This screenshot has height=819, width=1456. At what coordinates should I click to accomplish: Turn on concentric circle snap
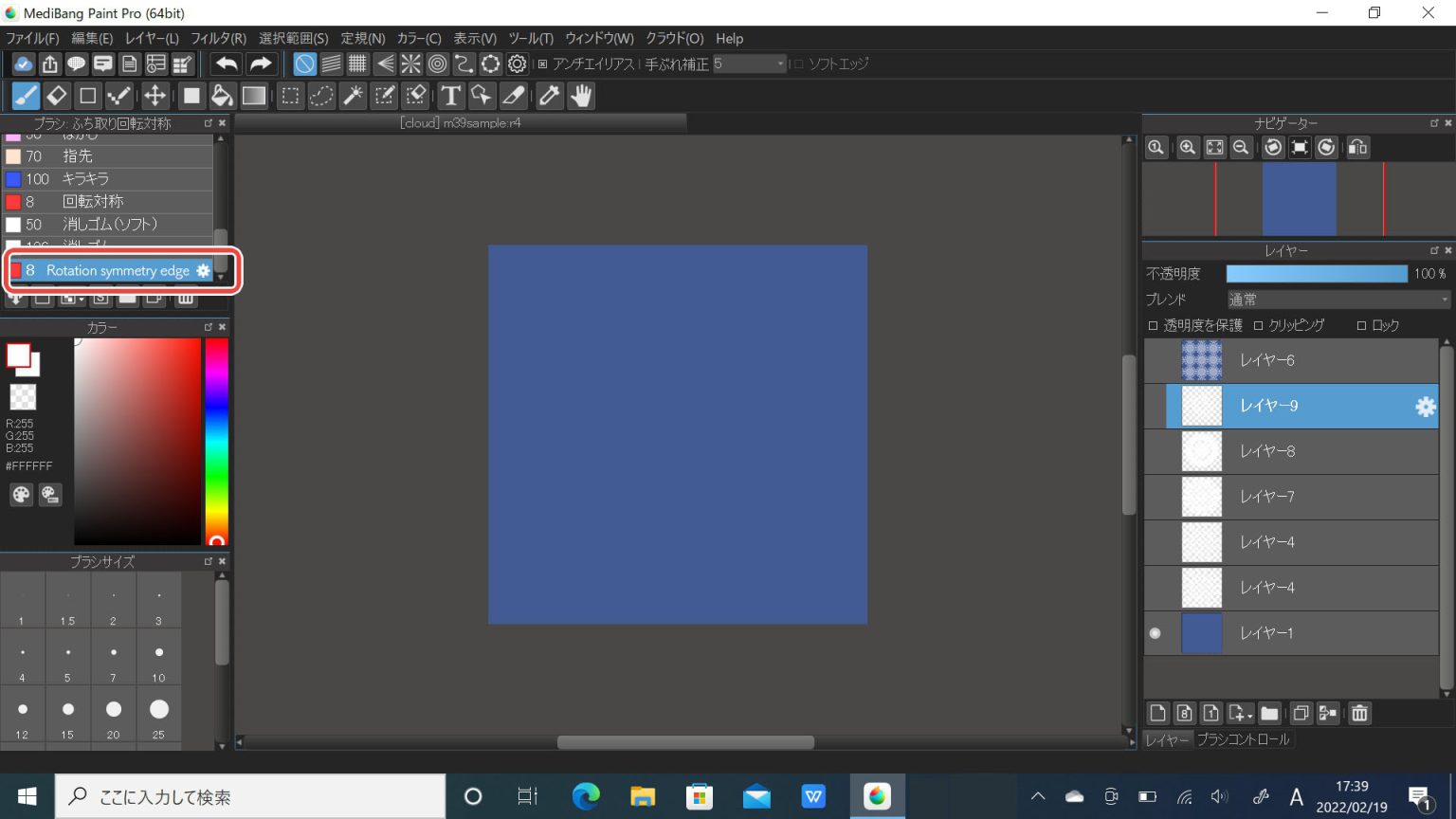click(437, 64)
